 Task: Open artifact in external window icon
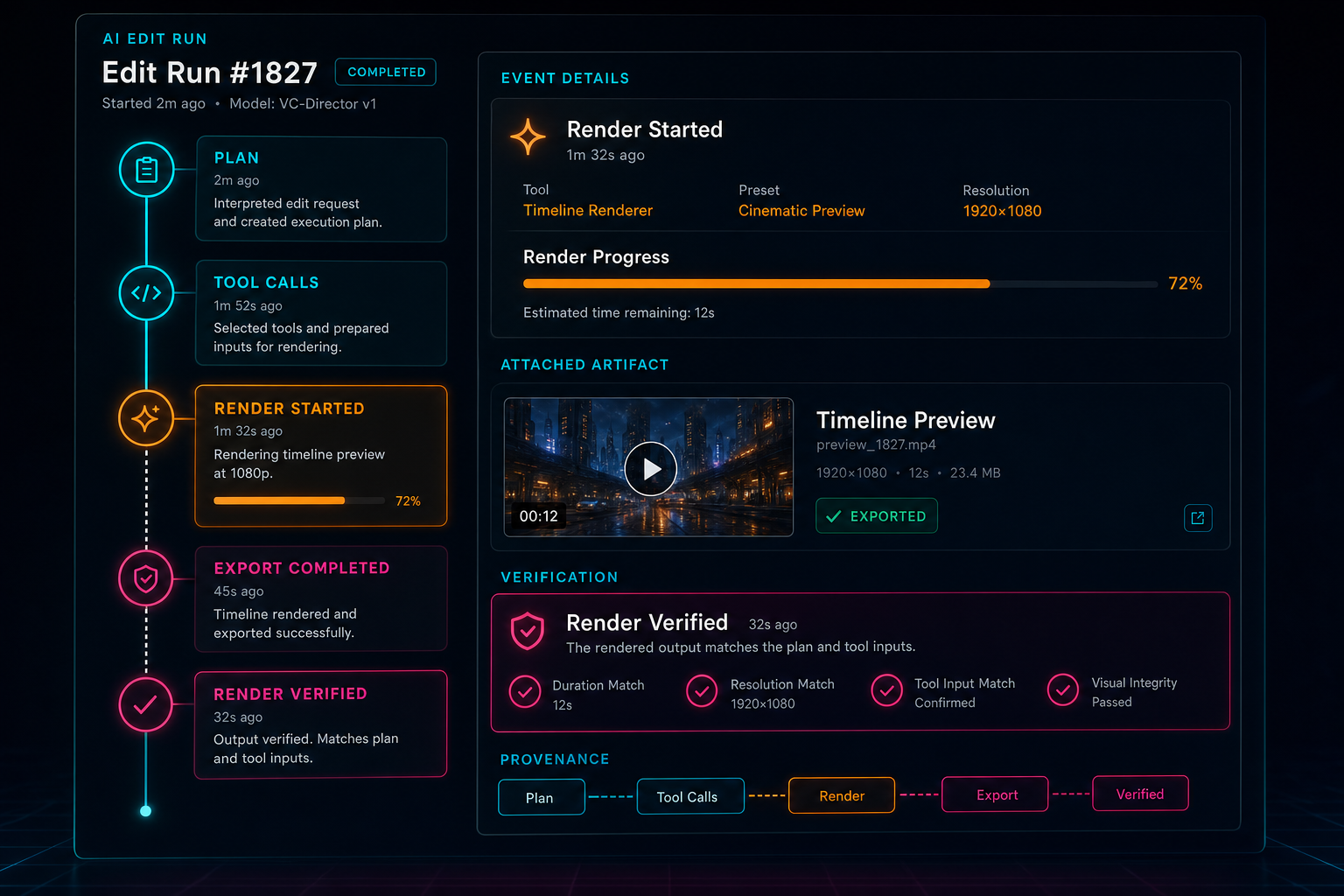coord(1198,518)
